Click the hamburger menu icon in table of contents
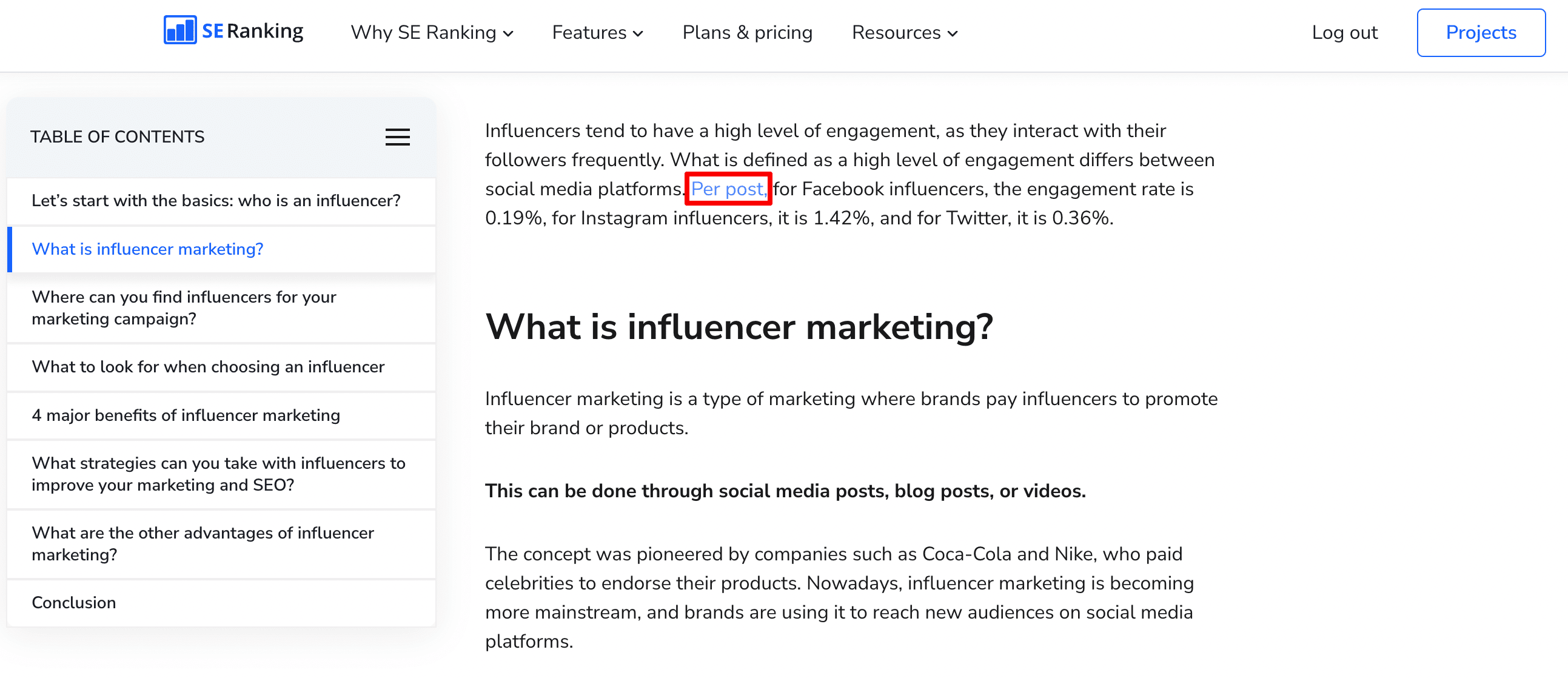Viewport: 1568px width, 678px height. 398,137
